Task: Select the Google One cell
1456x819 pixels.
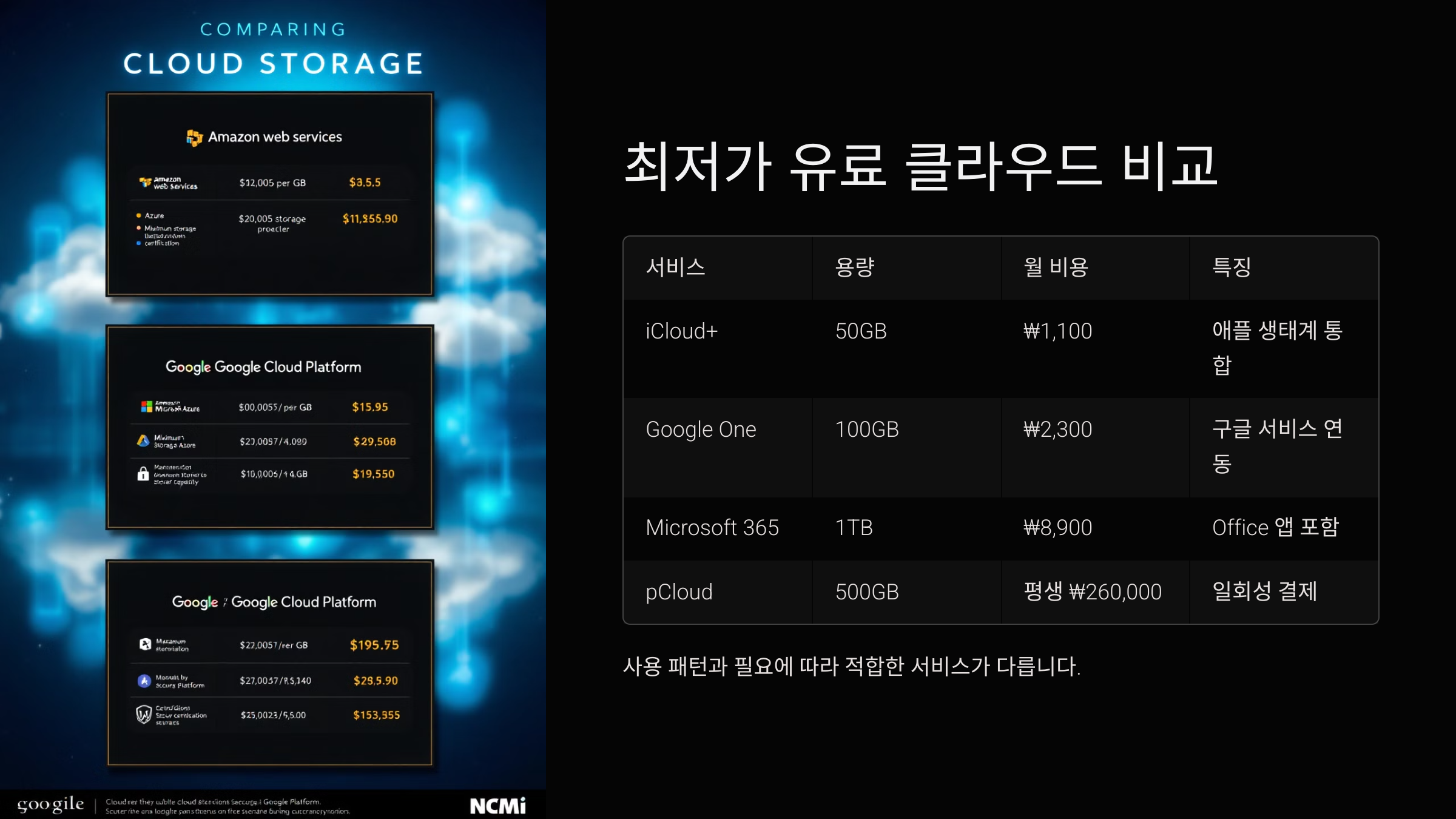Action: point(701,430)
